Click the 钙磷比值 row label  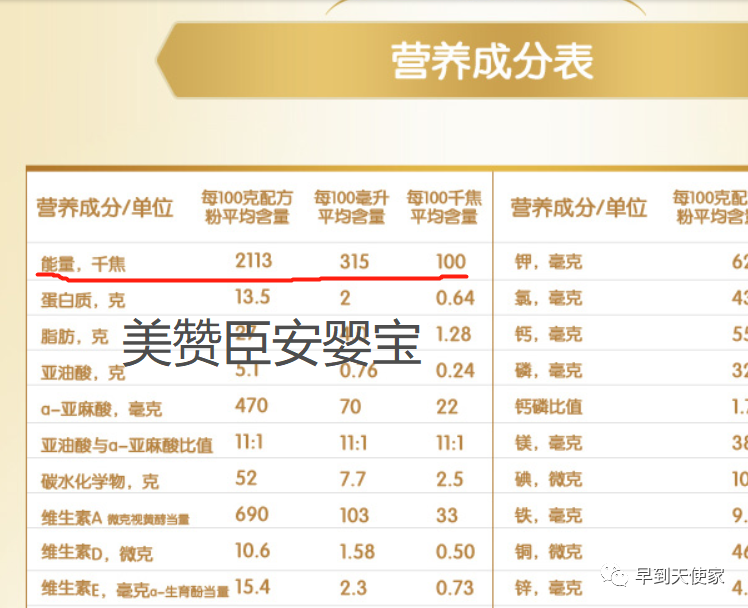click(x=549, y=407)
